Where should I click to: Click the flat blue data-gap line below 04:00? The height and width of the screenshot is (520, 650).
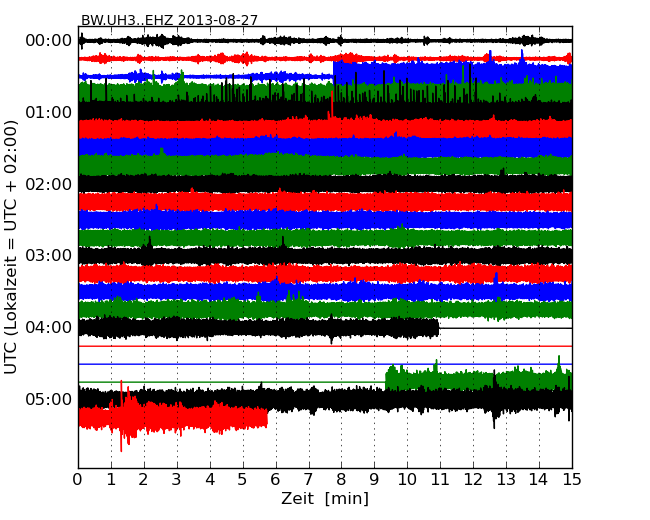[x=325, y=364]
